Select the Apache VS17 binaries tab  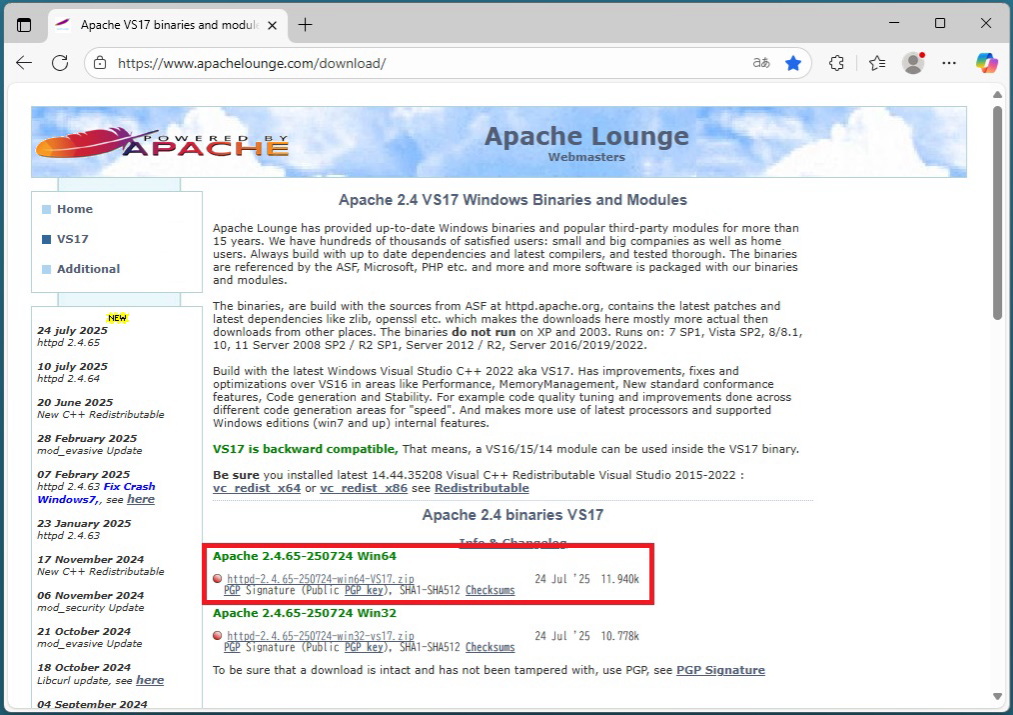pos(167,25)
